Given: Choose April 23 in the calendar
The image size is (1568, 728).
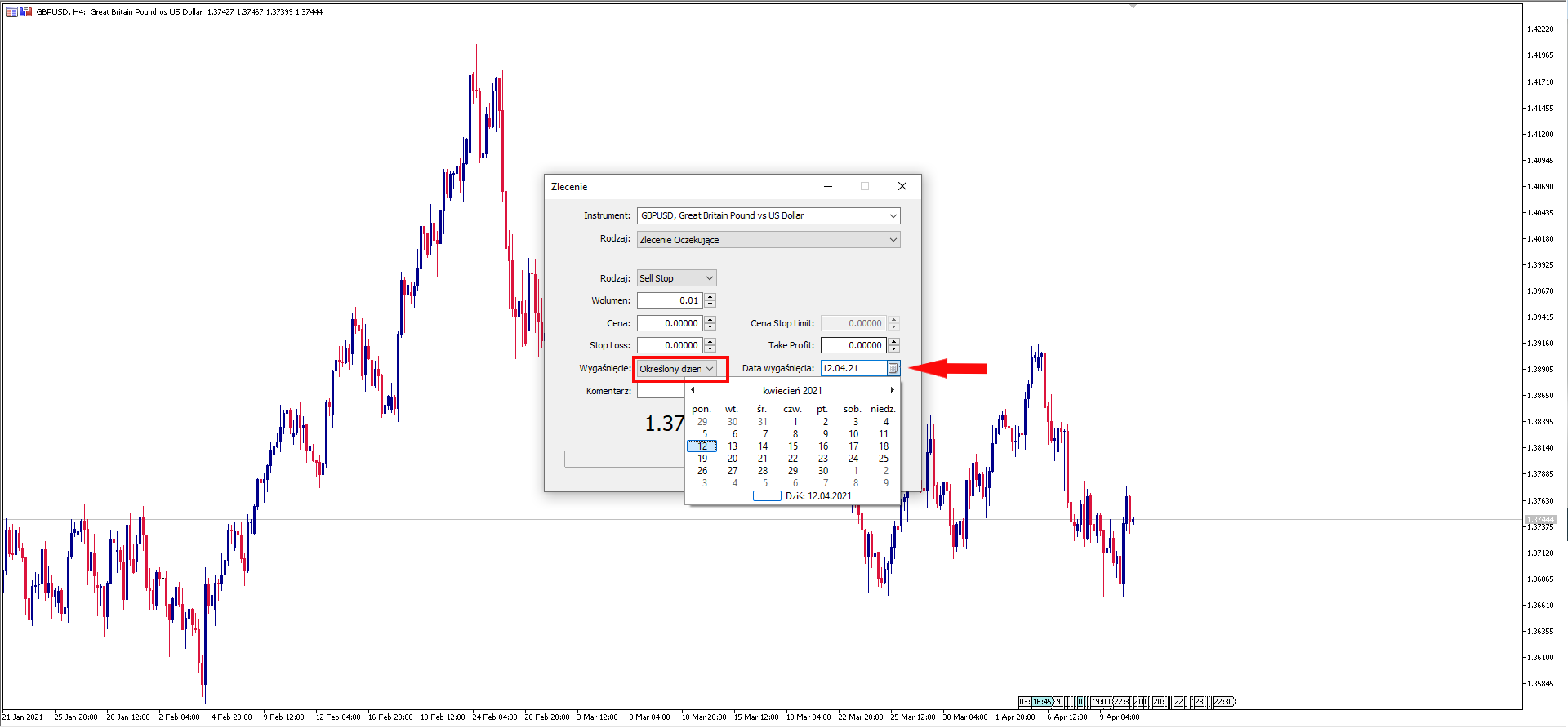Looking at the screenshot, I should tap(823, 459).
